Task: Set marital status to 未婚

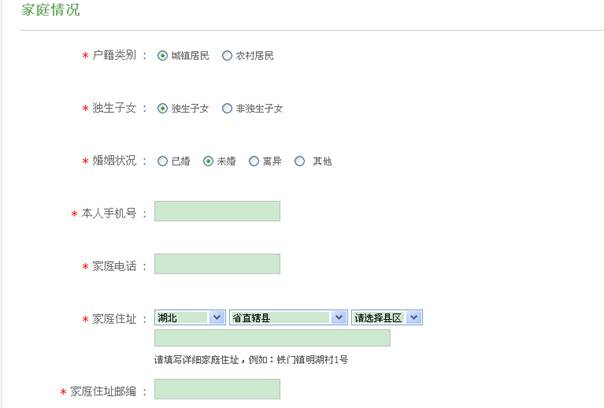Action: click(x=208, y=161)
